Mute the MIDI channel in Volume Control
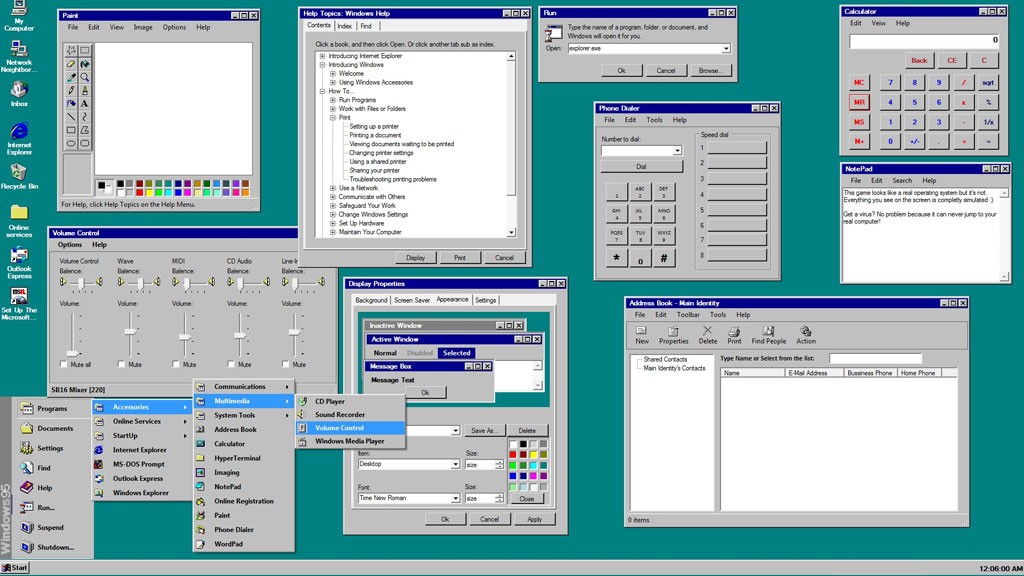Image resolution: width=1024 pixels, height=576 pixels. pos(174,364)
